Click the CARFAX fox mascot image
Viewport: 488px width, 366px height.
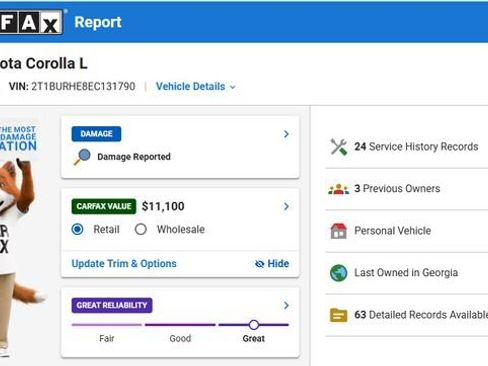(18, 257)
